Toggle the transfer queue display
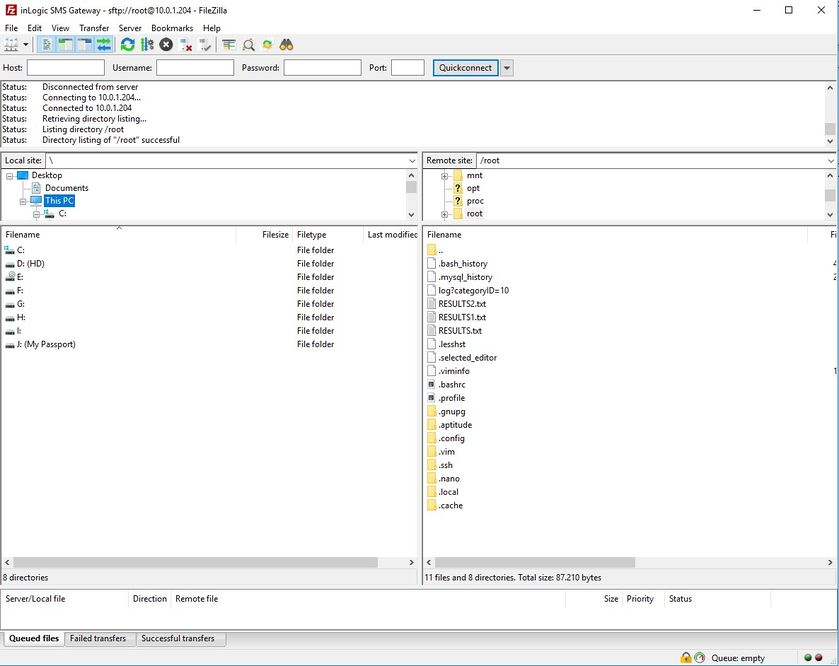The width and height of the screenshot is (839, 666). (103, 45)
